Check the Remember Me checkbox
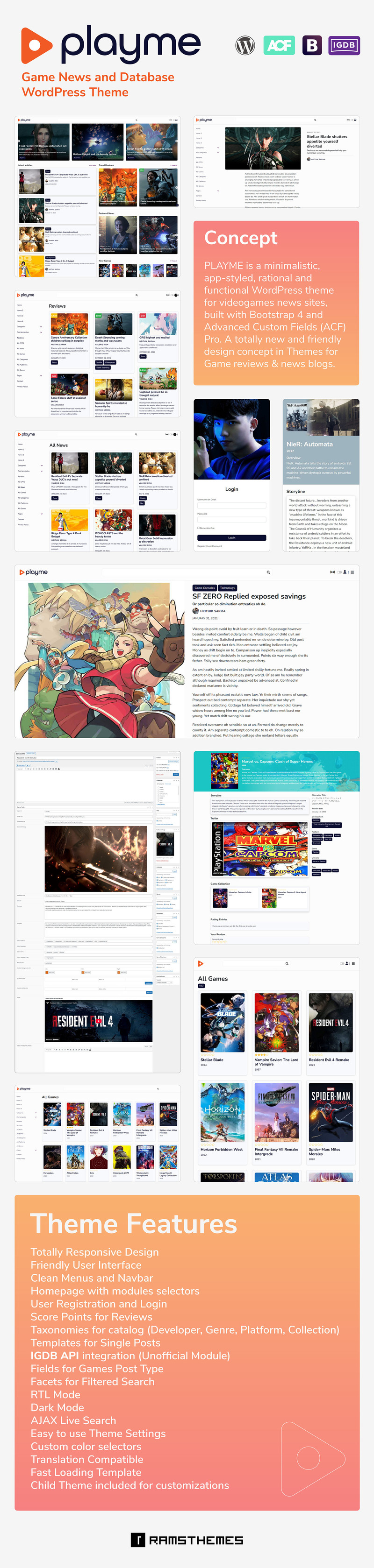This screenshot has height=1568, width=374. [x=199, y=528]
